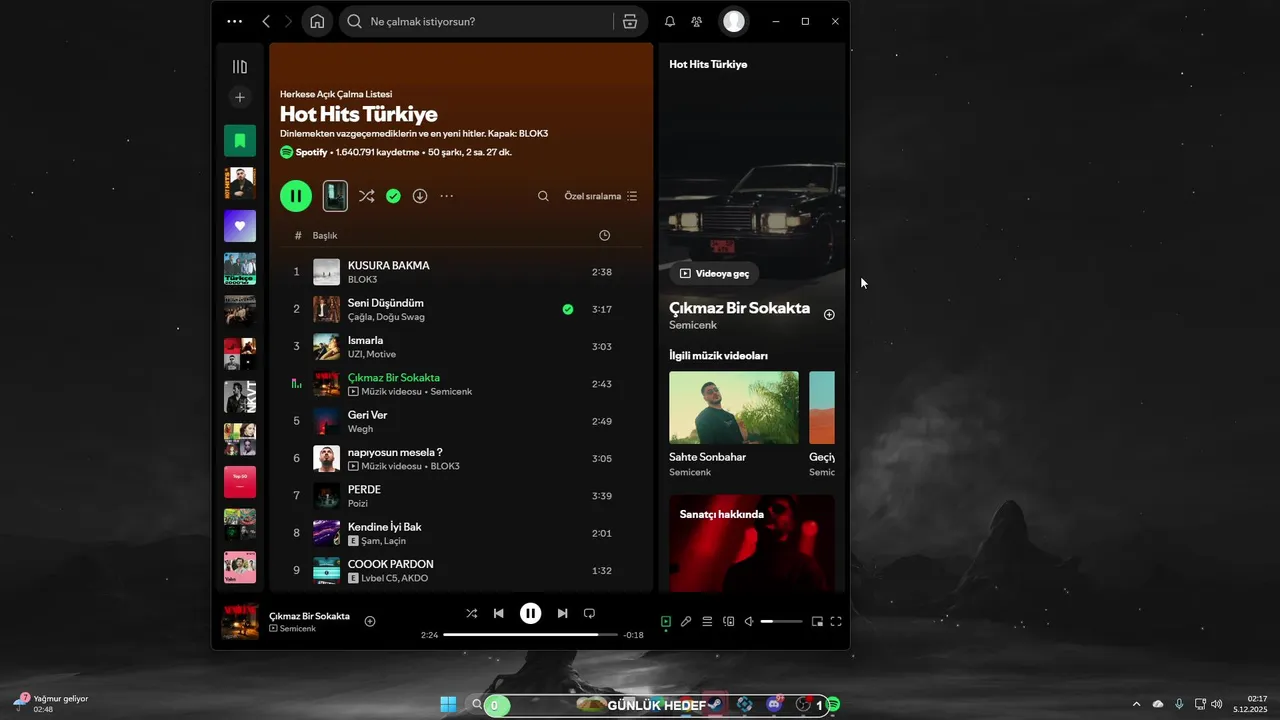The width and height of the screenshot is (1280, 720).
Task: Open the 'Özel sıralama' sort dropdown
Action: coord(601,196)
